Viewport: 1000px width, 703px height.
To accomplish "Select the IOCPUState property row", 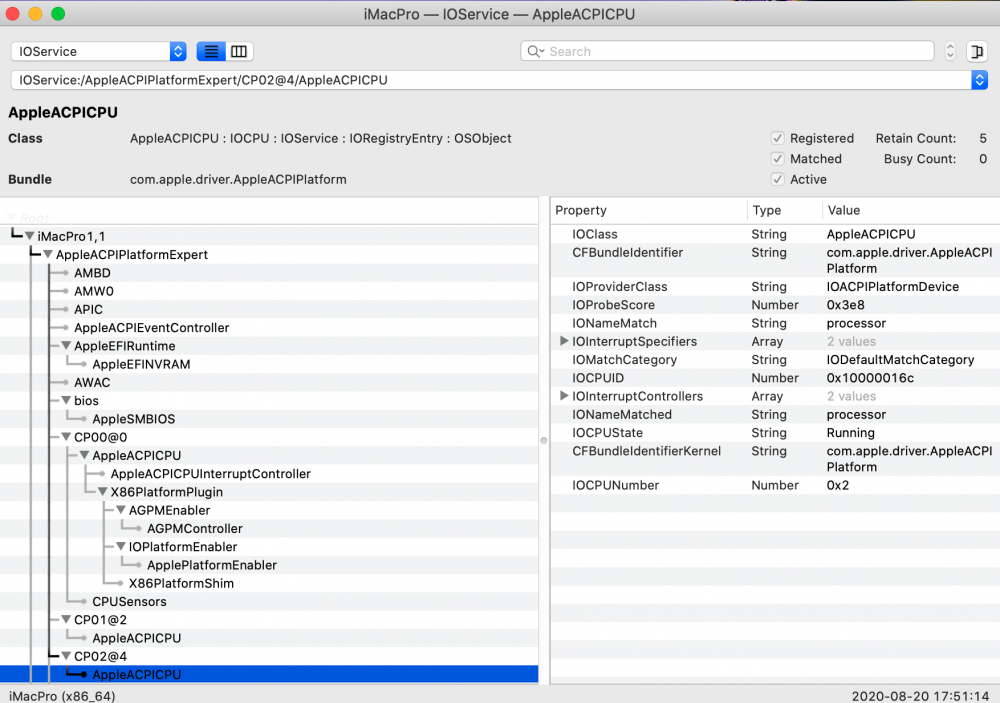I will click(775, 433).
